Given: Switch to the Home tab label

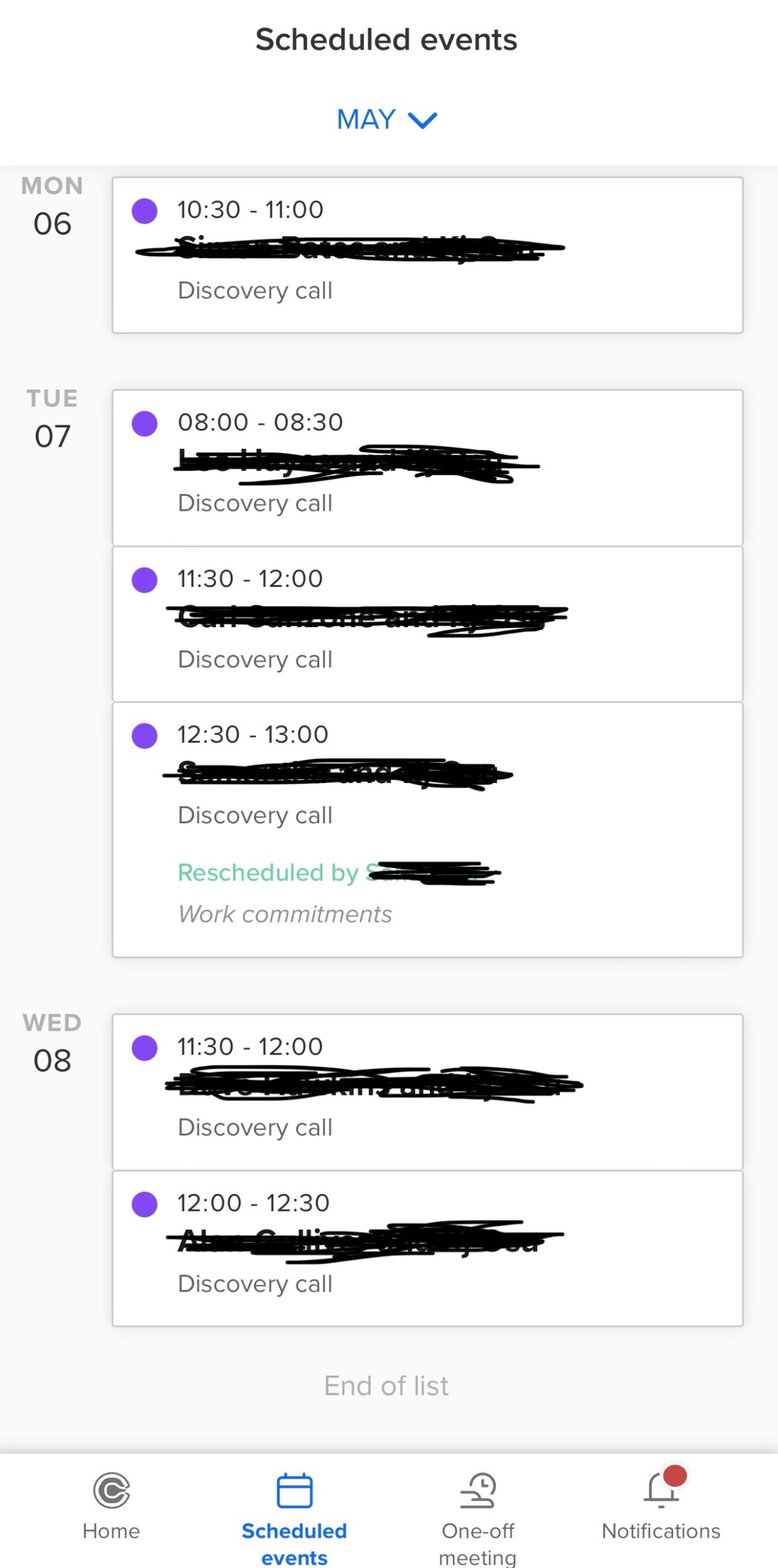Looking at the screenshot, I should (111, 1531).
